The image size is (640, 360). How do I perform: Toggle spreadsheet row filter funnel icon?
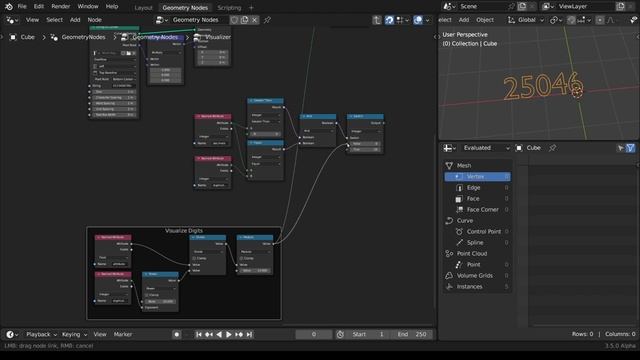click(631, 148)
